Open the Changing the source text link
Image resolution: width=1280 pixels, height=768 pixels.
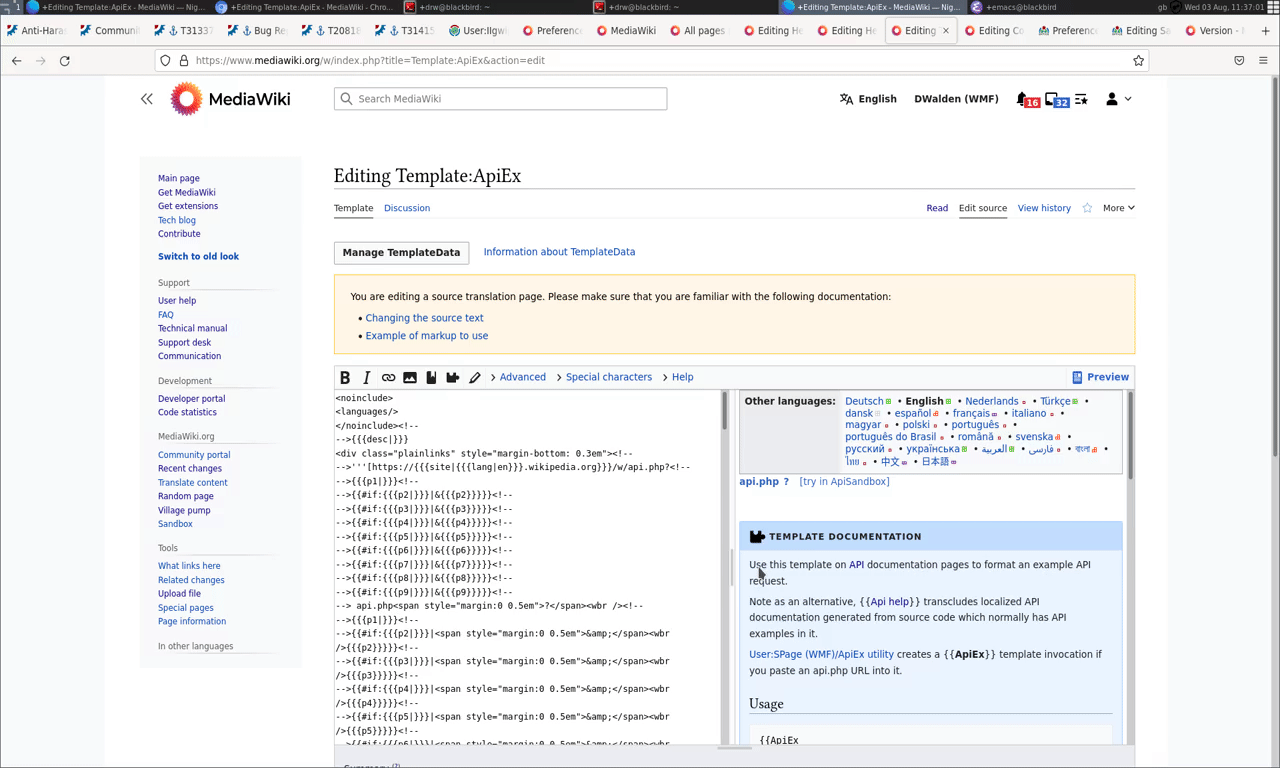[x=424, y=318]
